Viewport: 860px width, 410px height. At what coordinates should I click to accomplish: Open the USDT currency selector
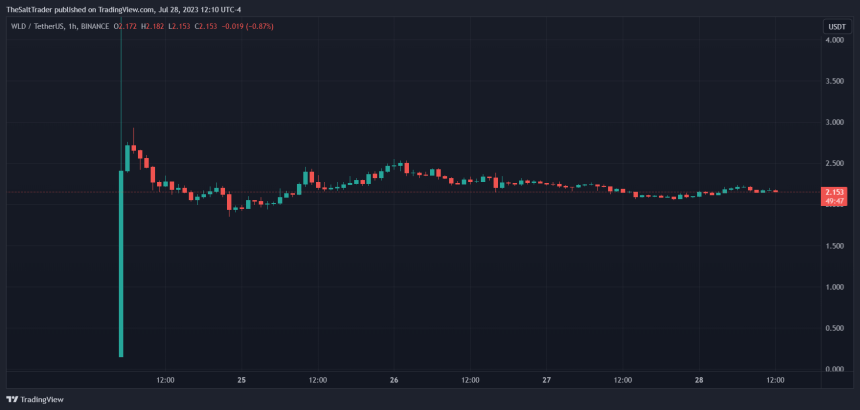click(835, 27)
